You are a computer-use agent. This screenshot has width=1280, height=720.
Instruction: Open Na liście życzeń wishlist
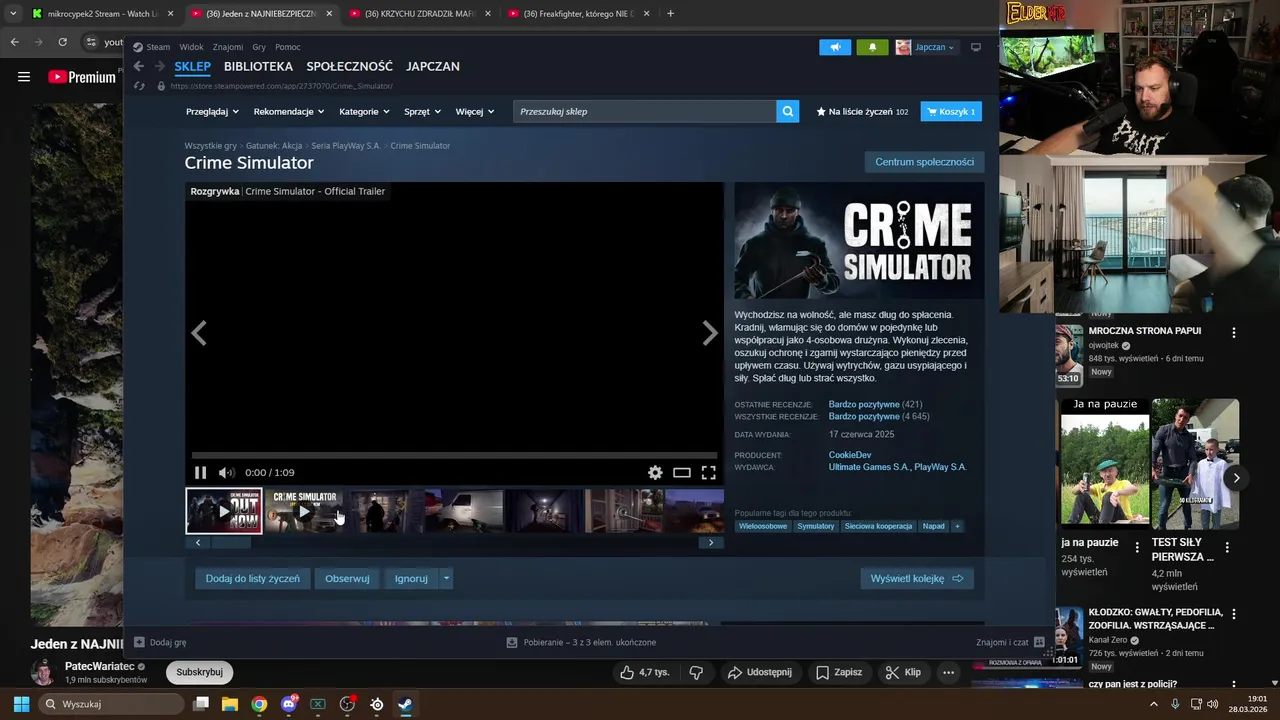point(862,111)
